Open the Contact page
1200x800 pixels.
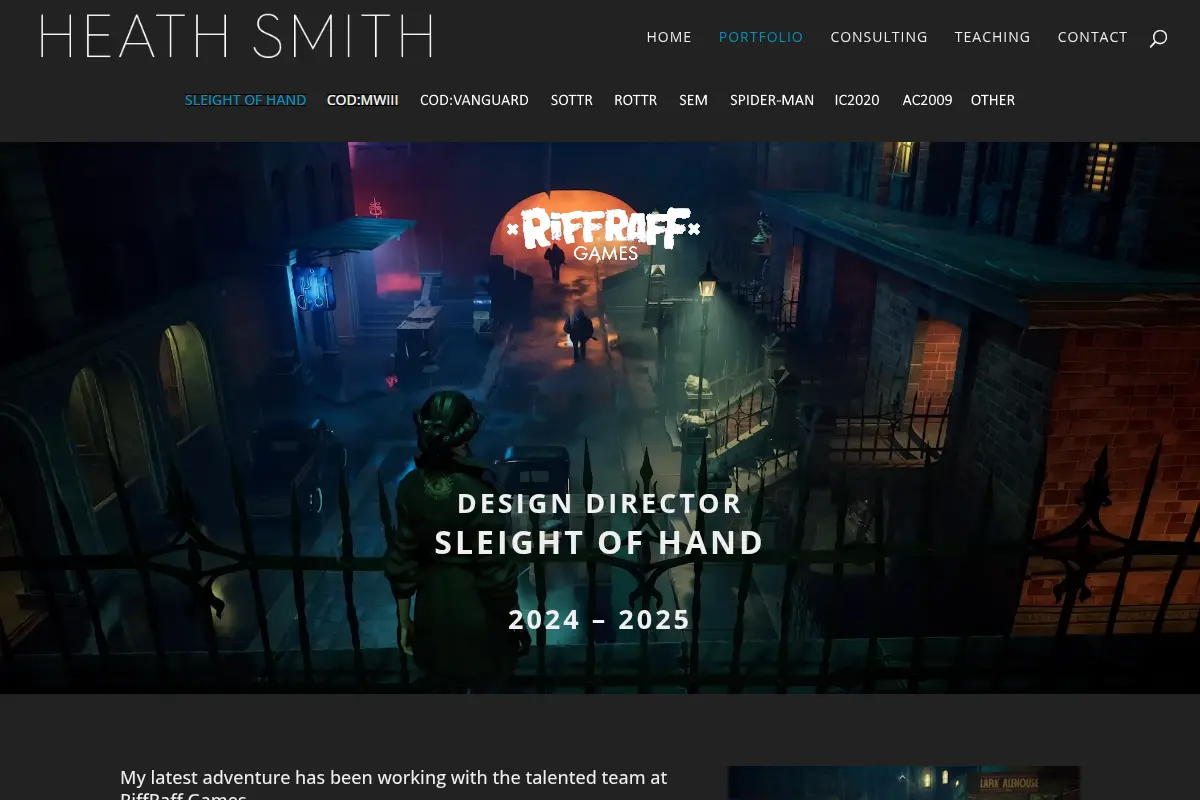coord(1092,37)
